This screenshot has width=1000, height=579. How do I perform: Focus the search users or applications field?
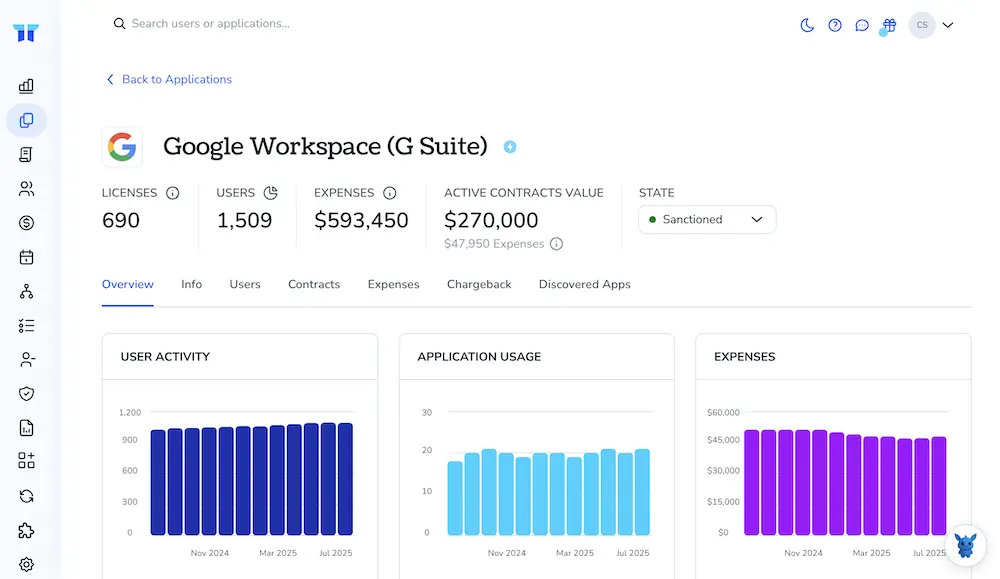(210, 24)
